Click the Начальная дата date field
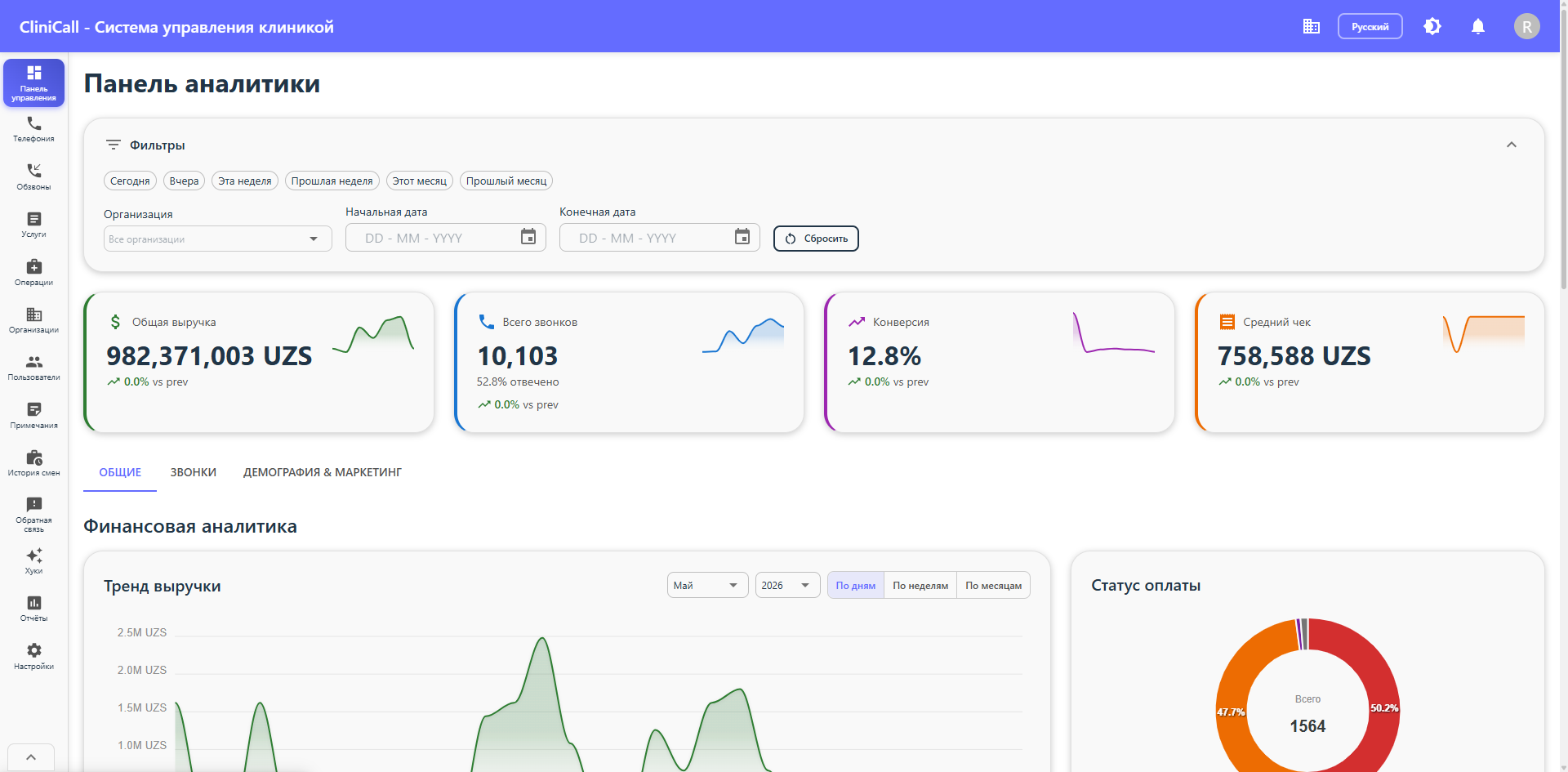Viewport: 1568px width, 772px height. point(446,237)
